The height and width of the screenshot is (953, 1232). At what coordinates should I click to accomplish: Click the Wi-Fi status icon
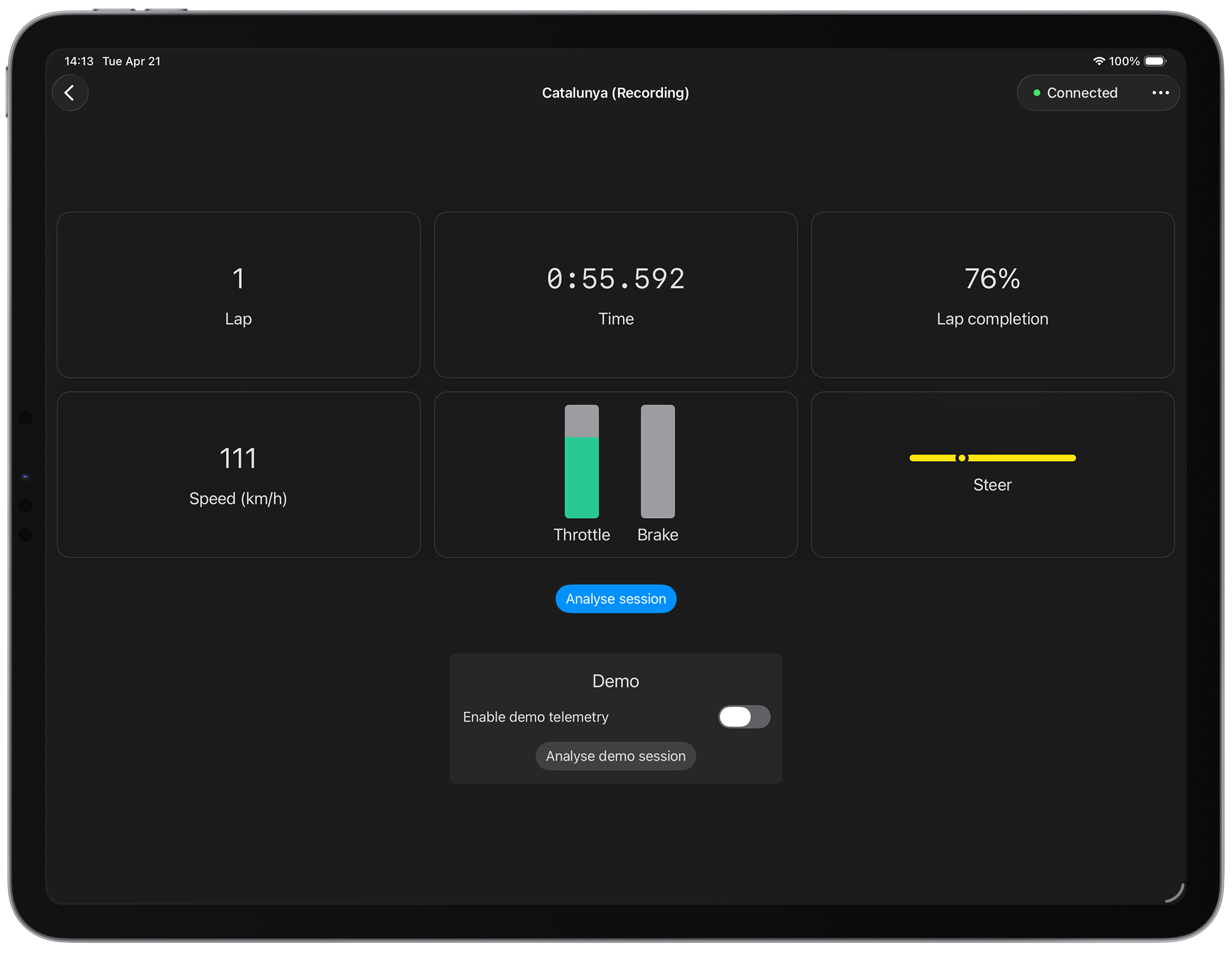pyautogui.click(x=1098, y=61)
